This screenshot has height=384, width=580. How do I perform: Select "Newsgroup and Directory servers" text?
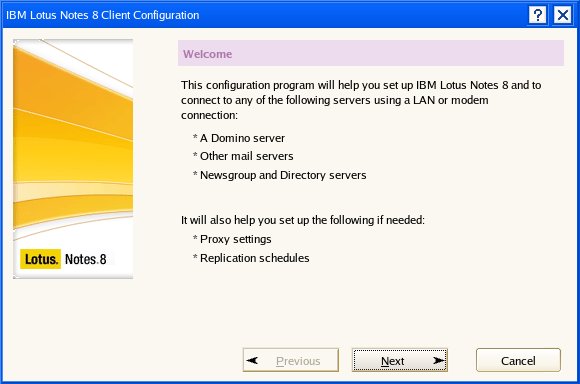283,175
